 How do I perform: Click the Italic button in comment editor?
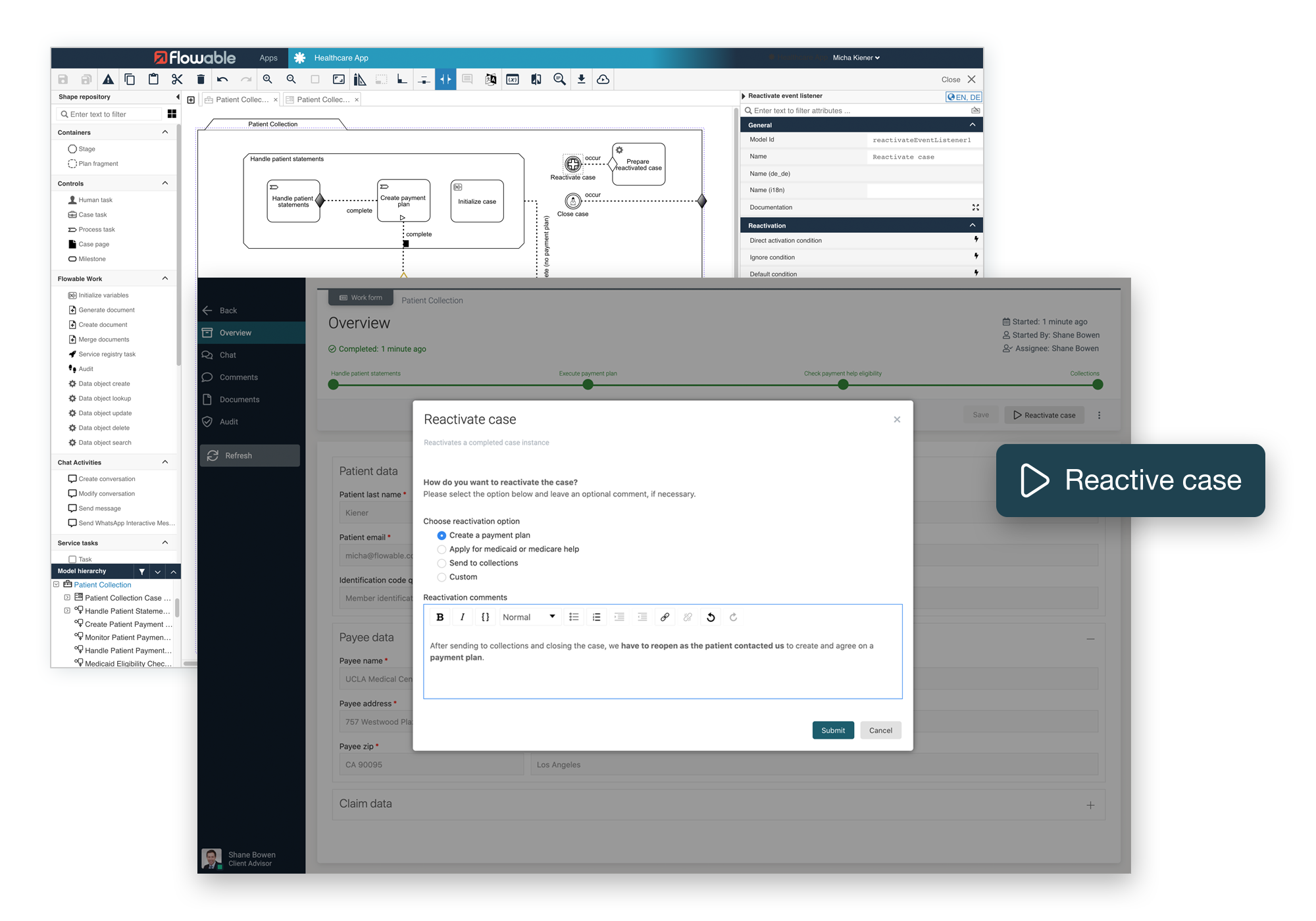tap(463, 617)
